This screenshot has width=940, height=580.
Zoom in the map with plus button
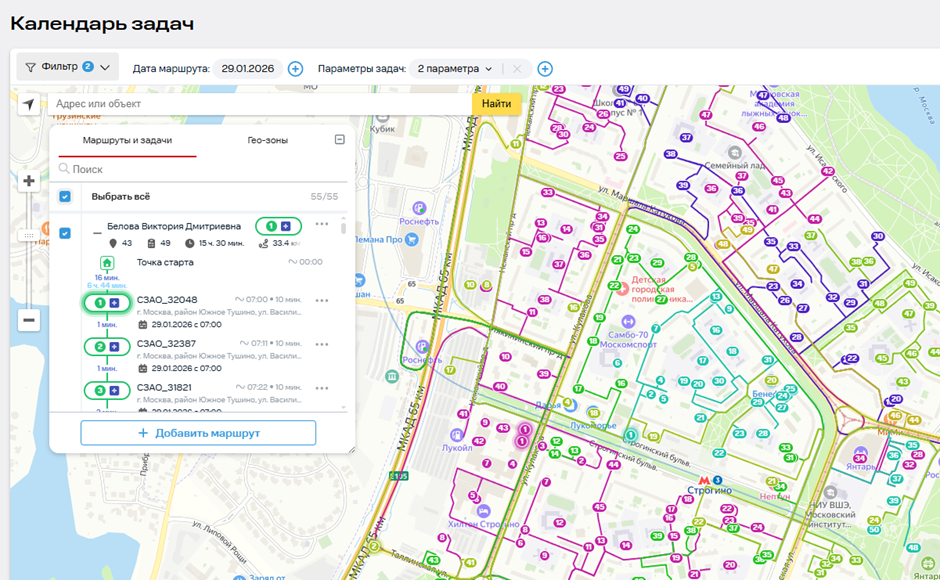(29, 181)
